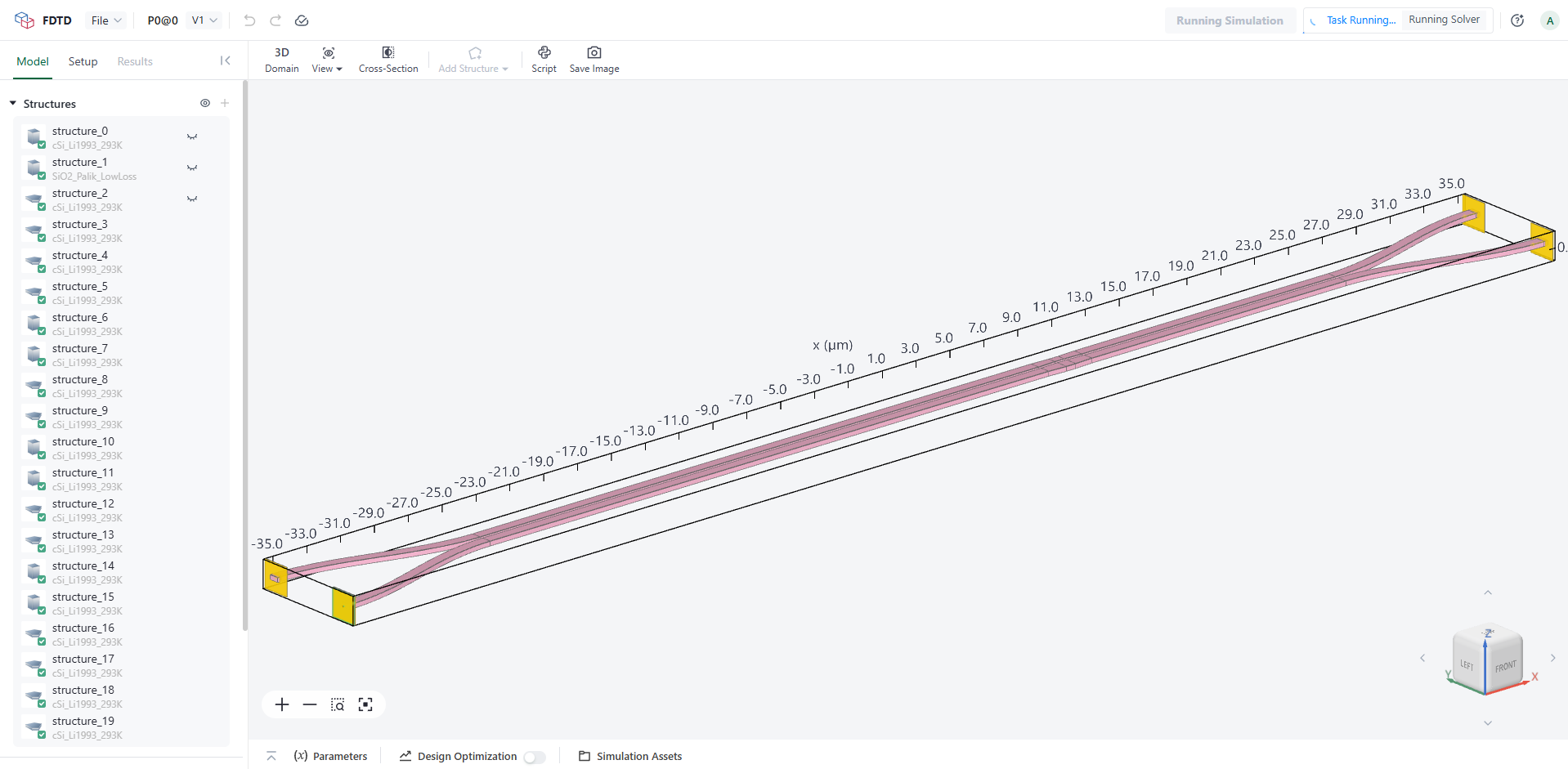Open the Parameters panel
This screenshot has height=769, width=1568.
coord(331,756)
